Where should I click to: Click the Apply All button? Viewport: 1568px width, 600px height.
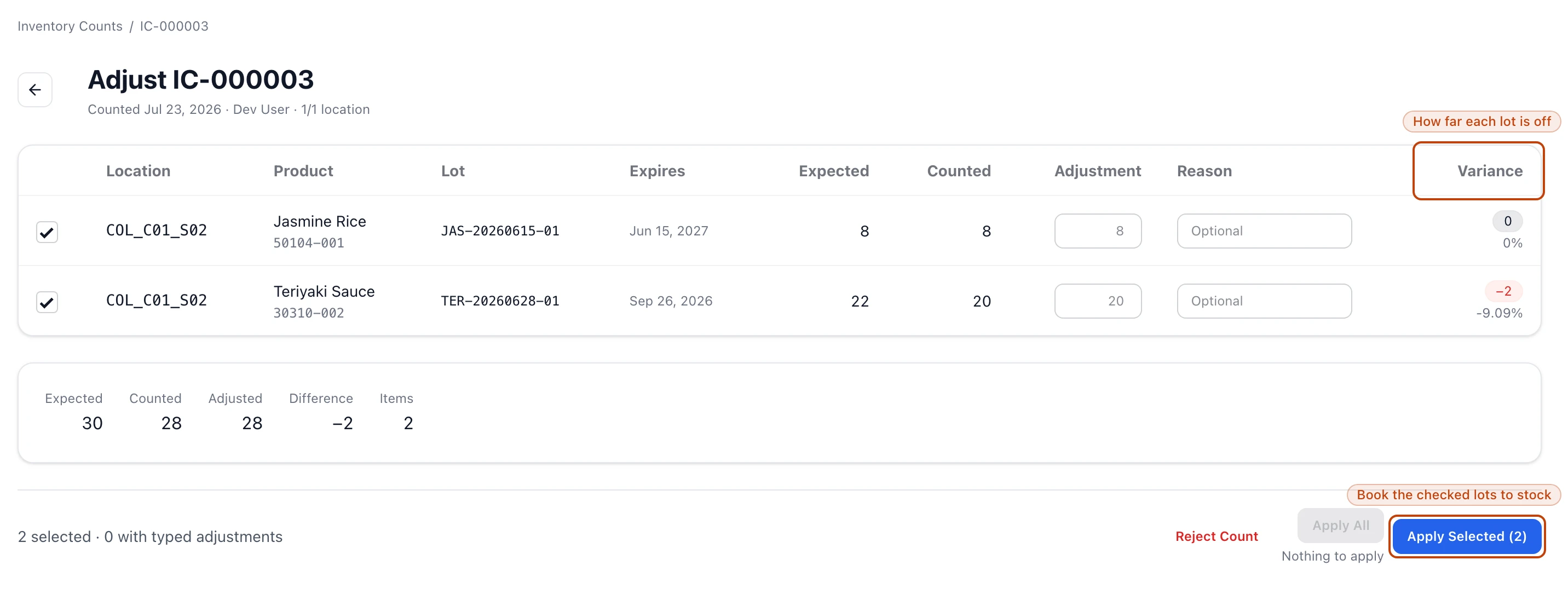(x=1340, y=525)
